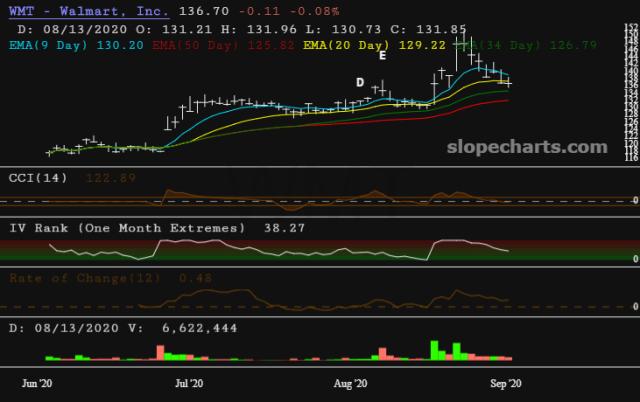Click the Sep '20 date axis label
Viewport: 640px width, 402px height.
click(x=506, y=383)
